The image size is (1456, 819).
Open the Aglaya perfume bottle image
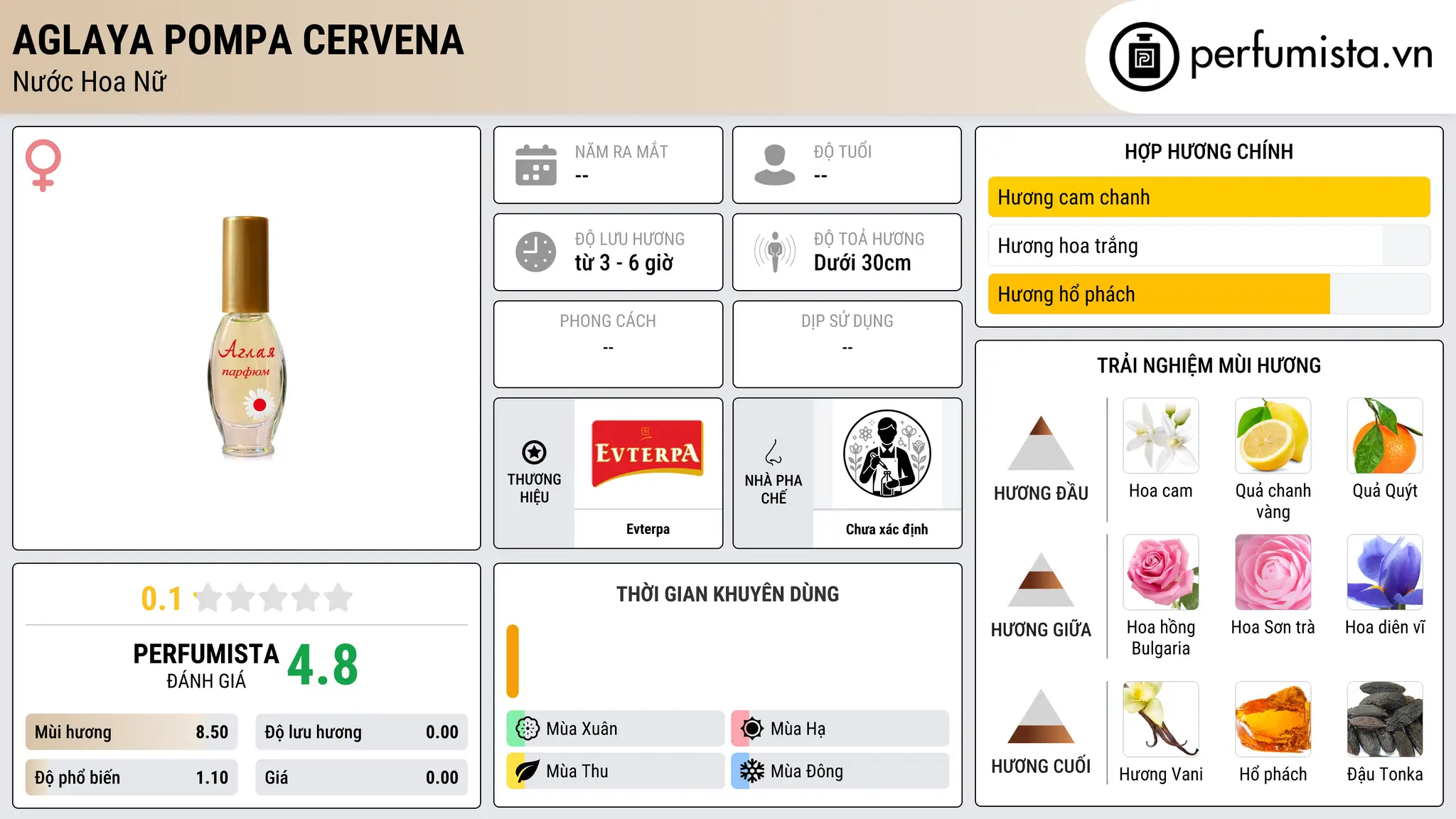pyautogui.click(x=247, y=338)
